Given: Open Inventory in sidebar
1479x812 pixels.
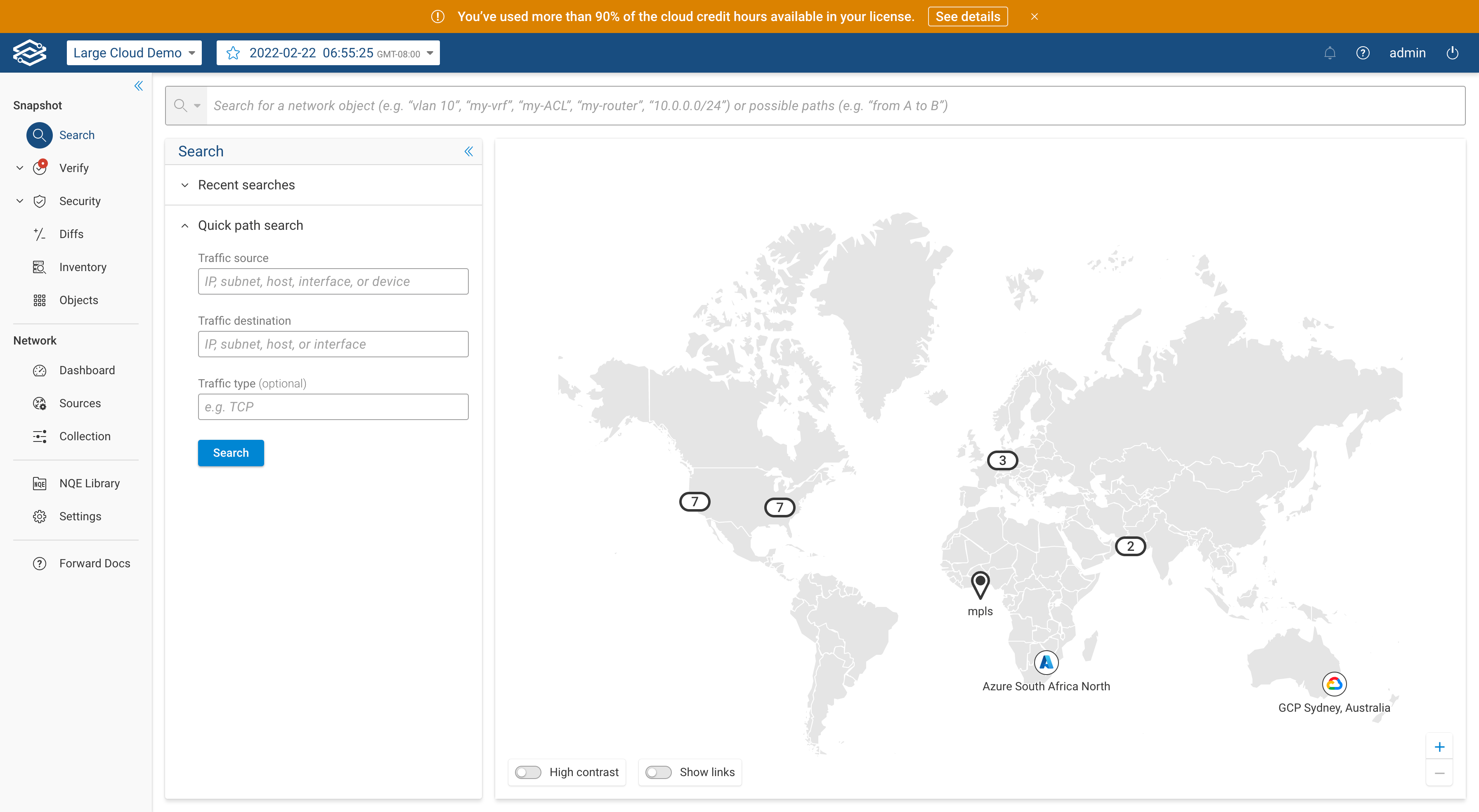Looking at the screenshot, I should [83, 267].
